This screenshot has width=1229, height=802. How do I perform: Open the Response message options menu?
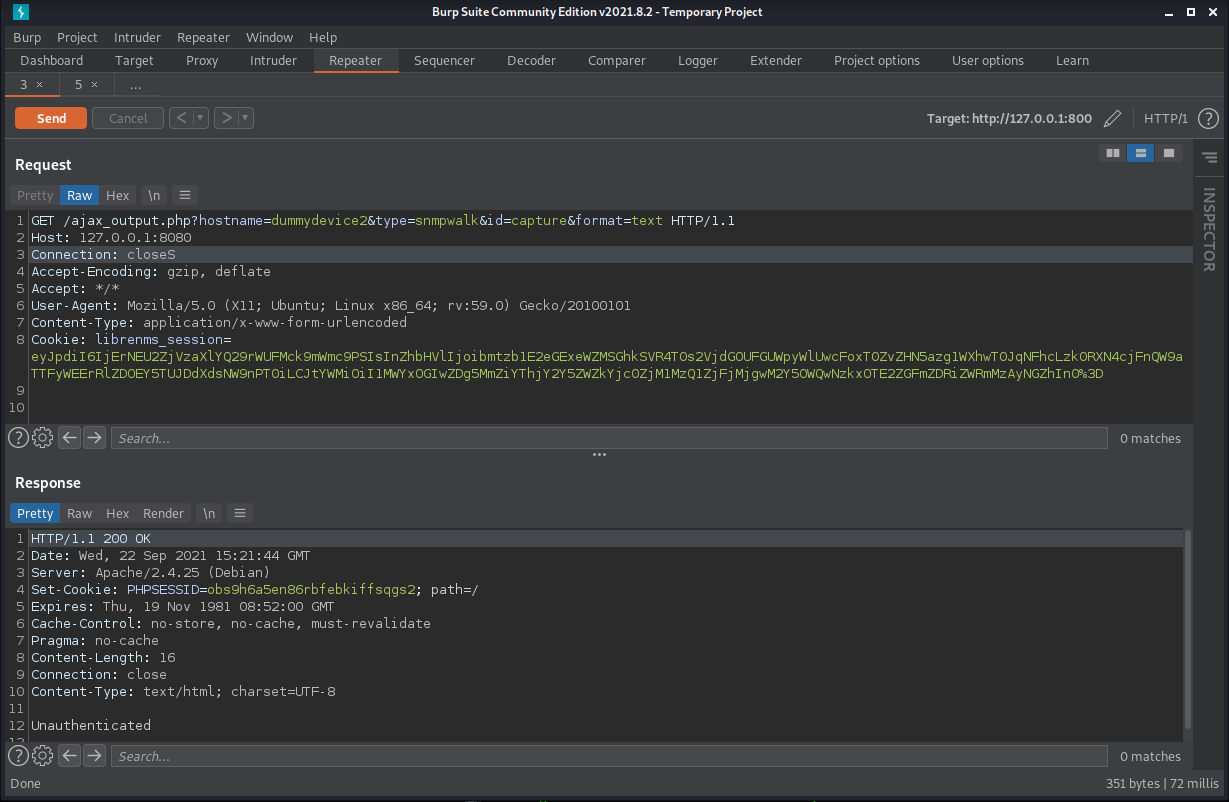240,513
